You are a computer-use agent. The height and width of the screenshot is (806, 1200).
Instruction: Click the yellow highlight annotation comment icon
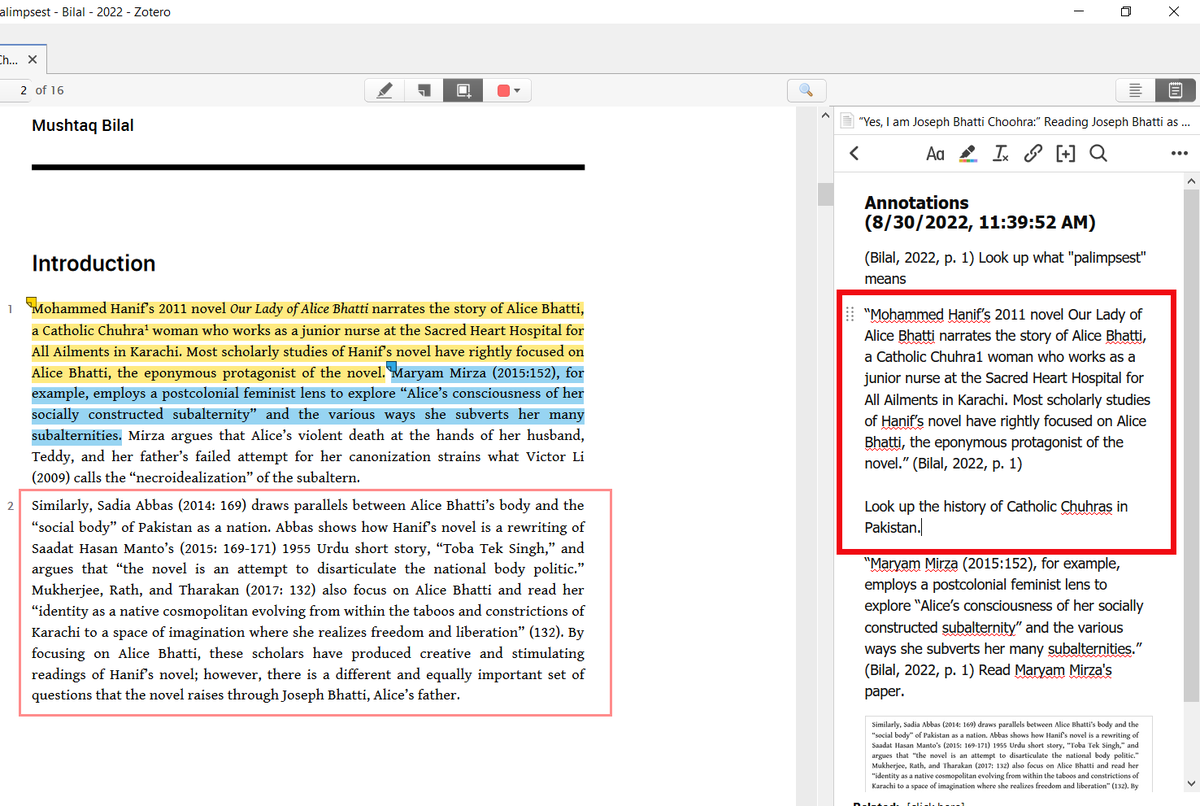click(31, 301)
